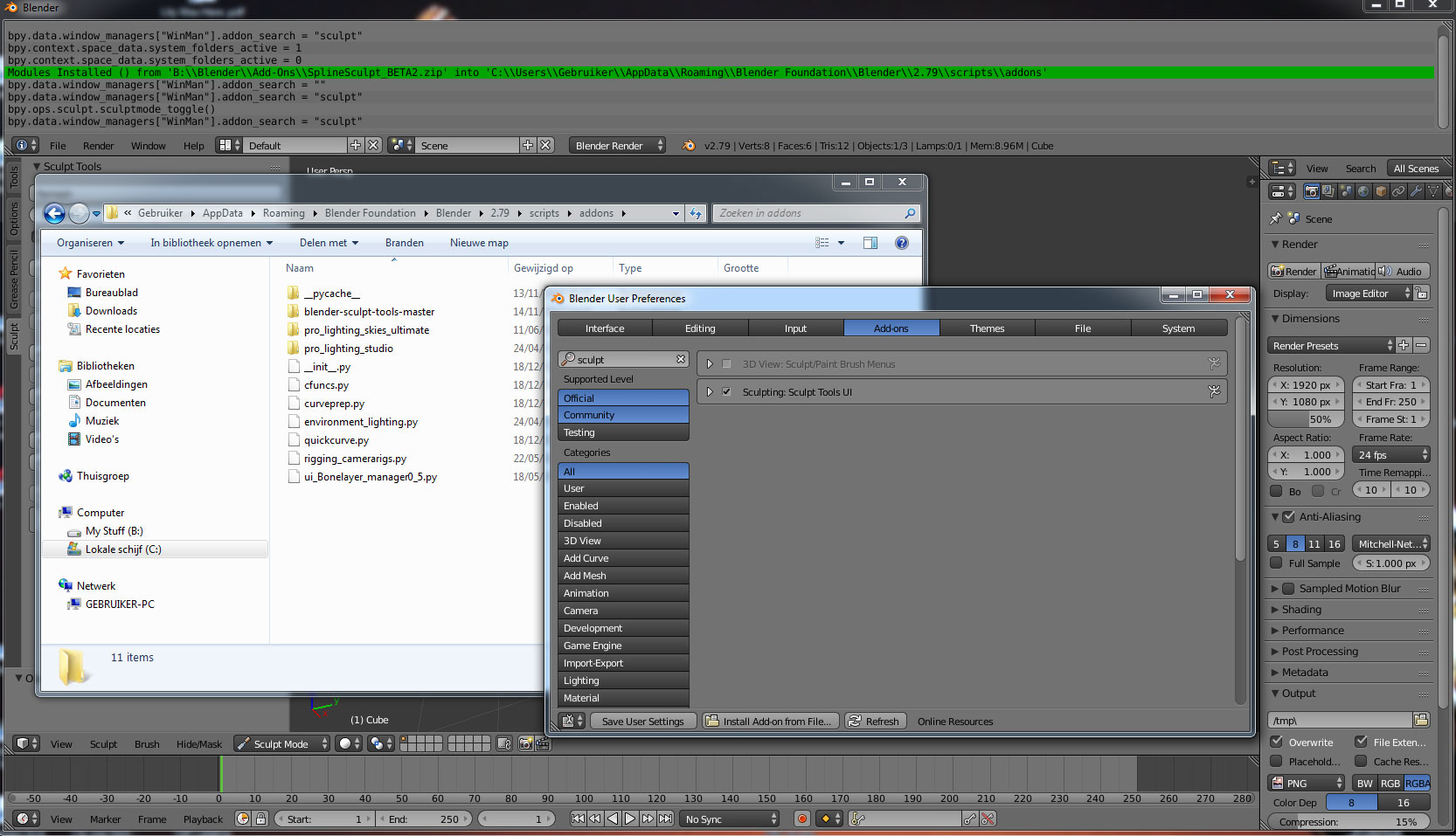The image size is (1456, 836).
Task: Add a new render preset with plus
Action: pos(1404,345)
